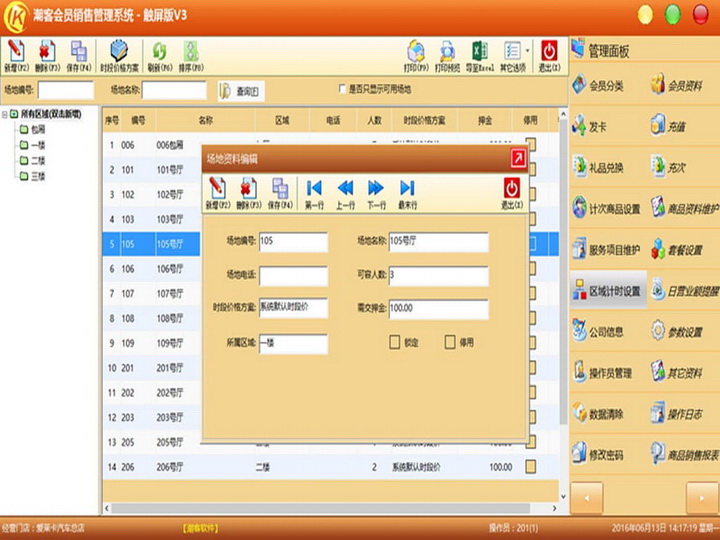Open 充值 in management panel
The width and height of the screenshot is (720, 540).
(x=668, y=126)
